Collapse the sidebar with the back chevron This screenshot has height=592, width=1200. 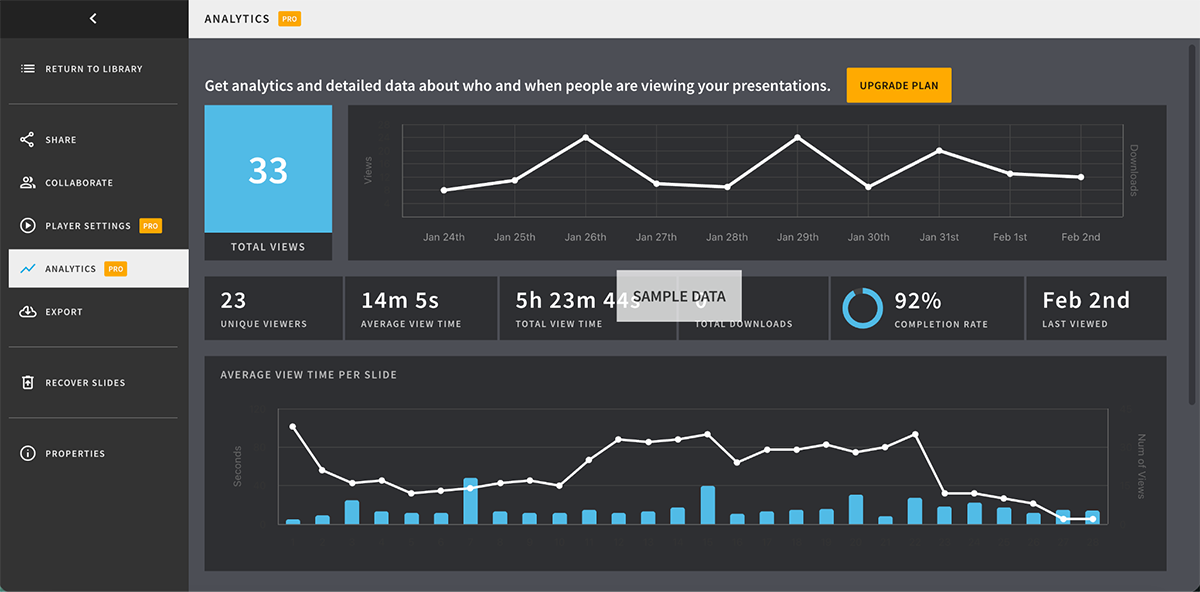(x=93, y=18)
